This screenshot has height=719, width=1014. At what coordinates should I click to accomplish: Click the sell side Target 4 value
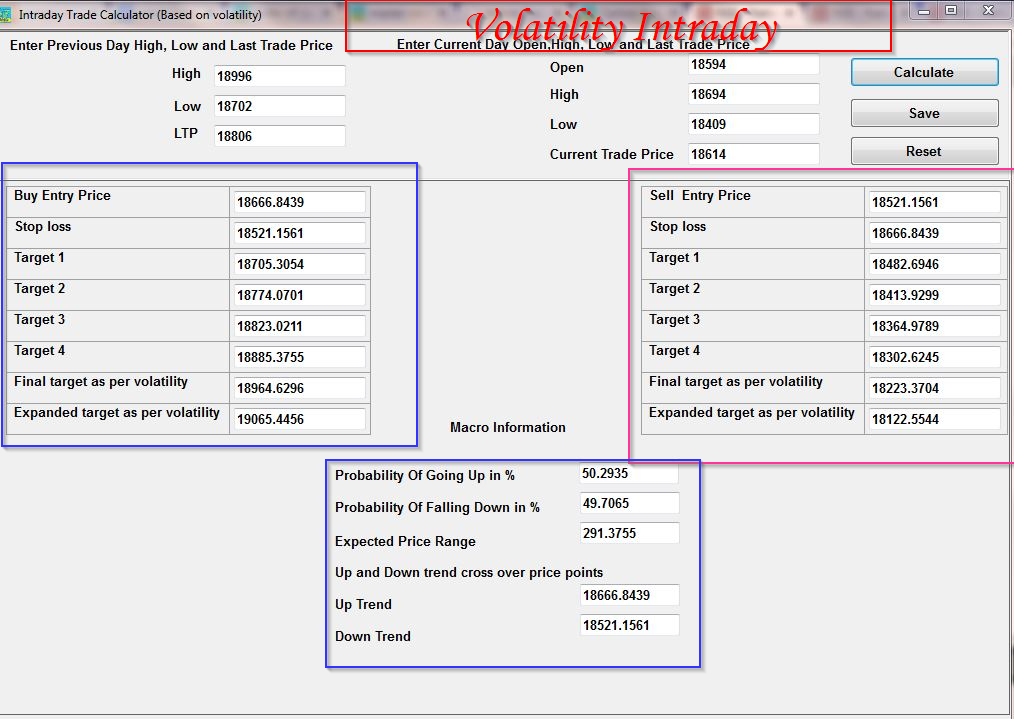coord(933,357)
